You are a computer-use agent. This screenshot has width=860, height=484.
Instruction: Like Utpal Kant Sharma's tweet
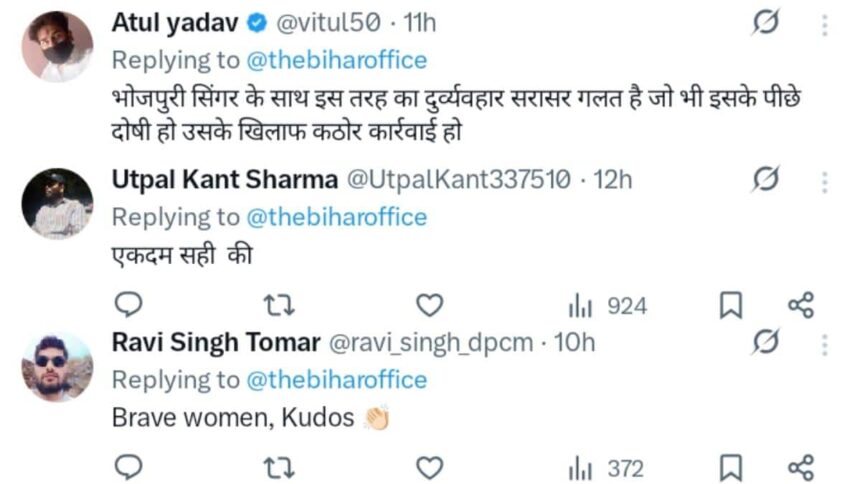click(x=429, y=305)
